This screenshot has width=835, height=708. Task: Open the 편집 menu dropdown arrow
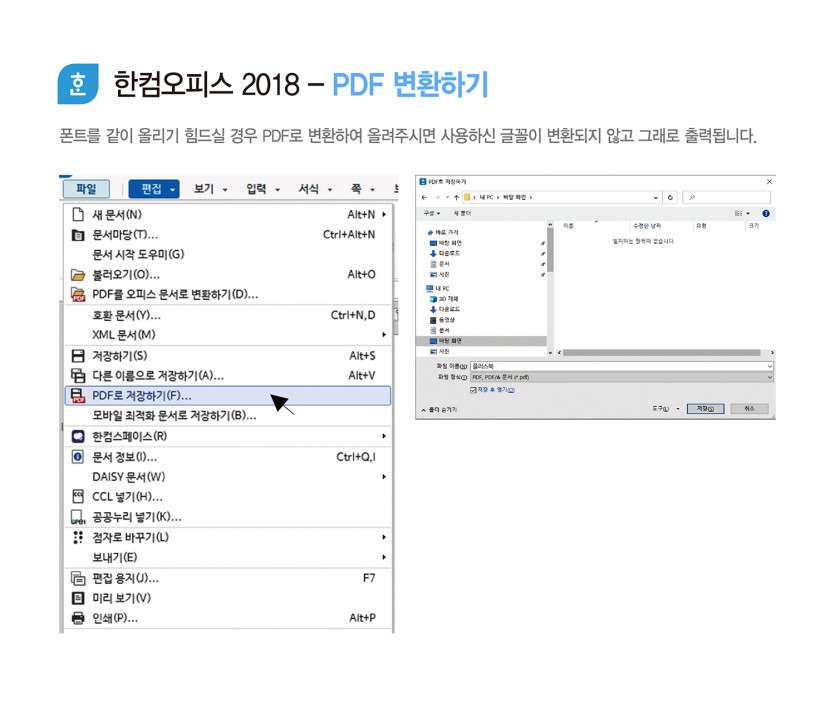click(x=173, y=190)
